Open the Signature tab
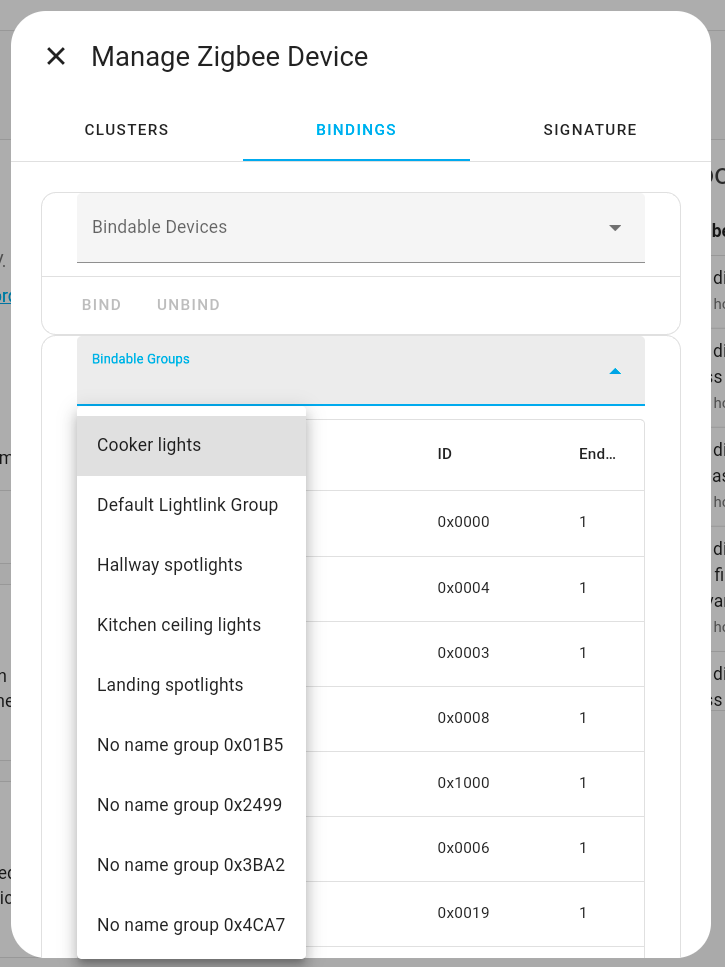Viewport: 725px width, 967px height. click(x=590, y=130)
